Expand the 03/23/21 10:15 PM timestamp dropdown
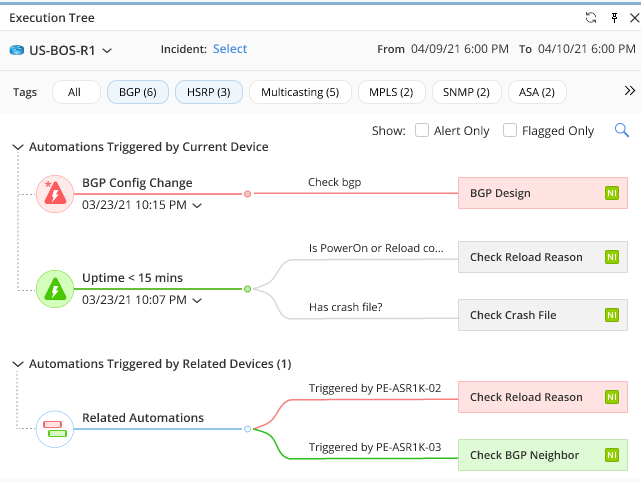Image resolution: width=641 pixels, height=483 pixels. pyautogui.click(x=197, y=206)
